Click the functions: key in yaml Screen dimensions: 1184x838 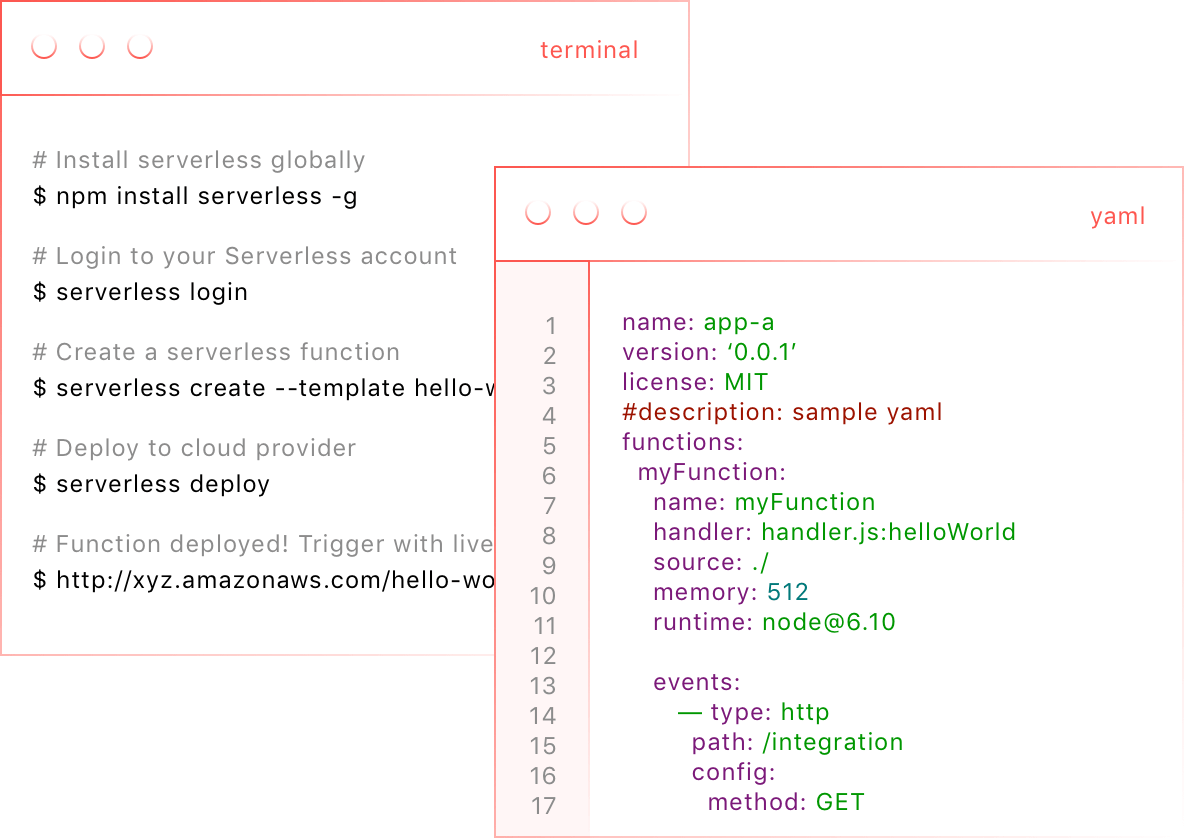tap(683, 442)
